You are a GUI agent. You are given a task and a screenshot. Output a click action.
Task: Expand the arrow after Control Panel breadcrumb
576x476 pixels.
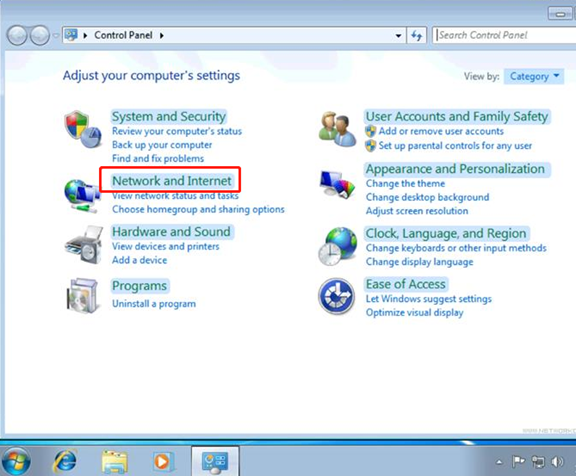[x=162, y=36]
